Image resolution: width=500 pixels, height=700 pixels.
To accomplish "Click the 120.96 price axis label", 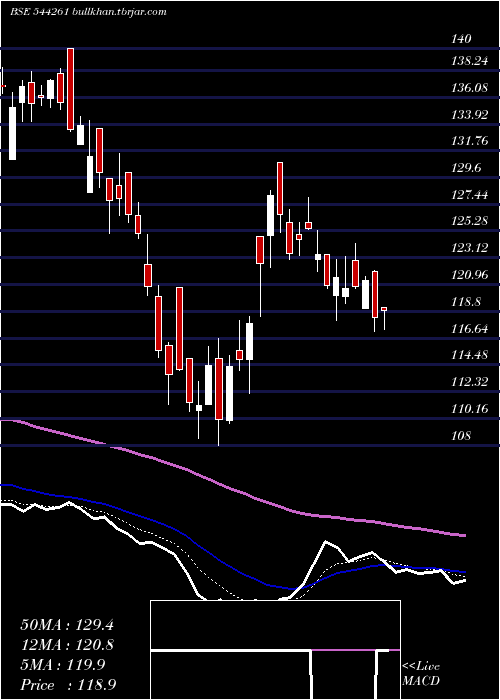I will point(470,275).
